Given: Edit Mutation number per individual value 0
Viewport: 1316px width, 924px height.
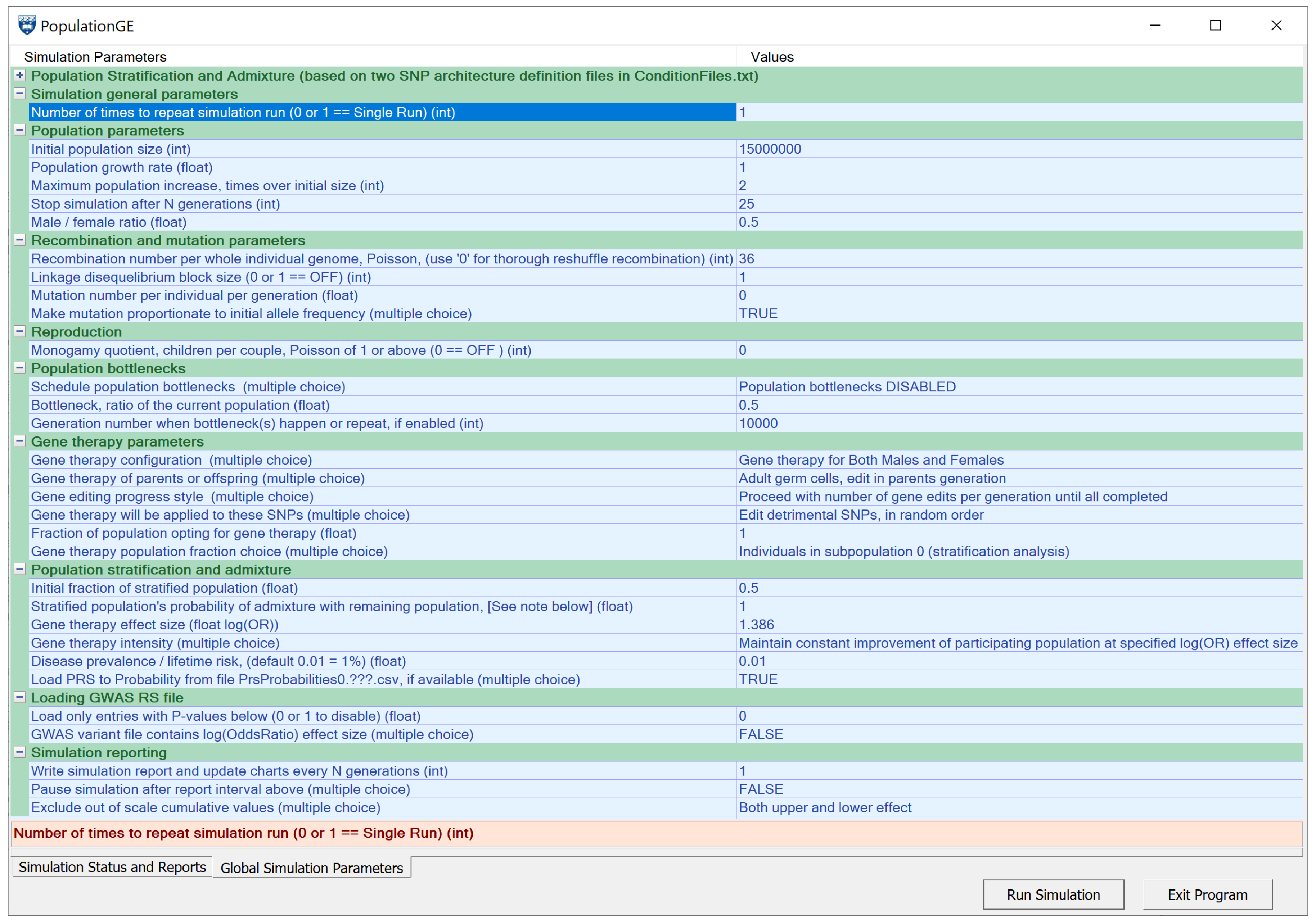Looking at the screenshot, I should pyautogui.click(x=1020, y=296).
